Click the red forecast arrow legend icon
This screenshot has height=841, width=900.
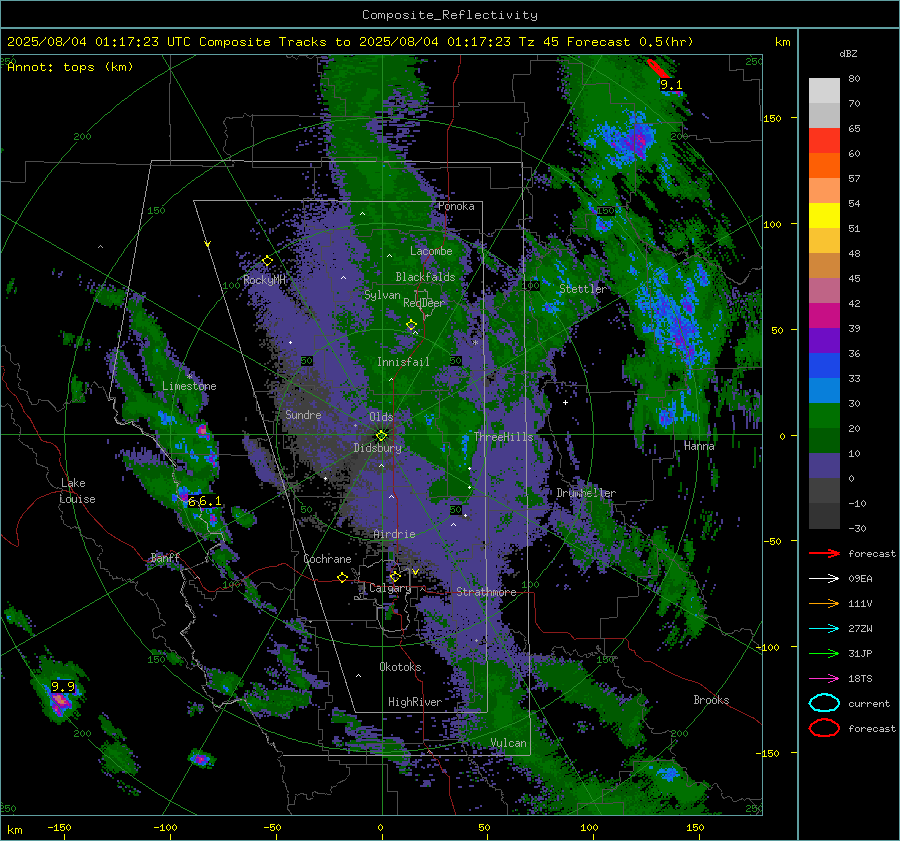824,553
